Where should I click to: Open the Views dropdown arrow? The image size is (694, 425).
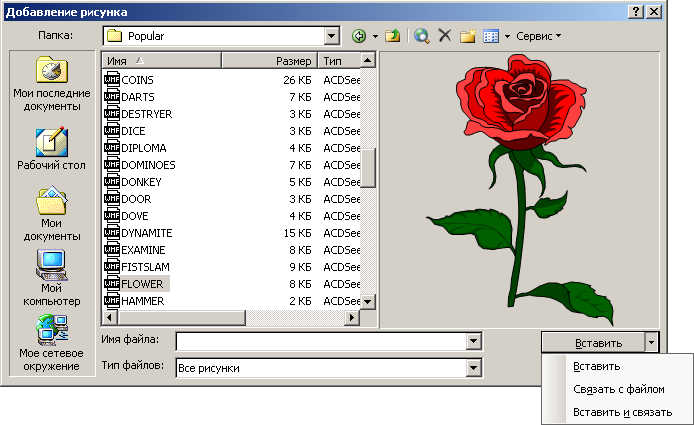pyautogui.click(x=507, y=36)
